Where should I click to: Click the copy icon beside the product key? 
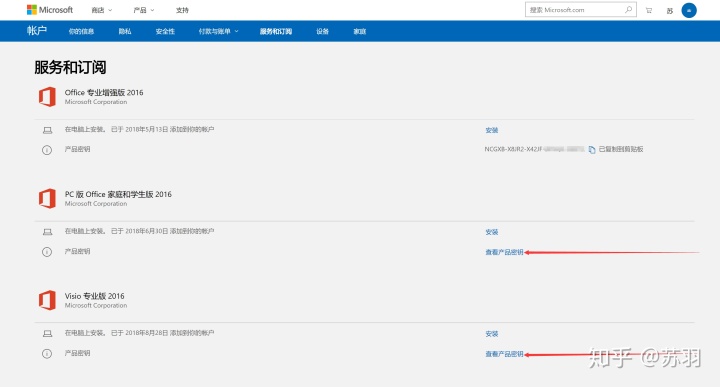click(592, 150)
